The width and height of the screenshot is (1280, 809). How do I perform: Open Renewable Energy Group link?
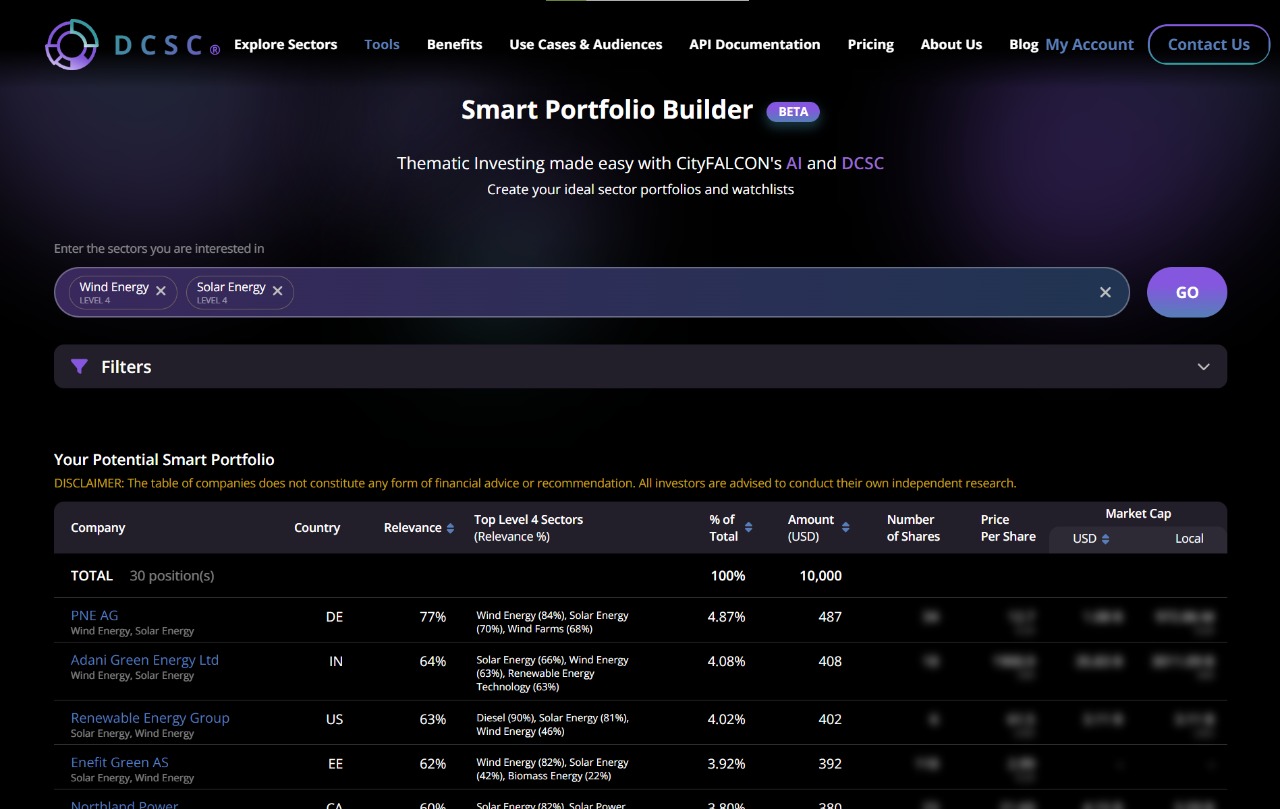pyautogui.click(x=150, y=718)
